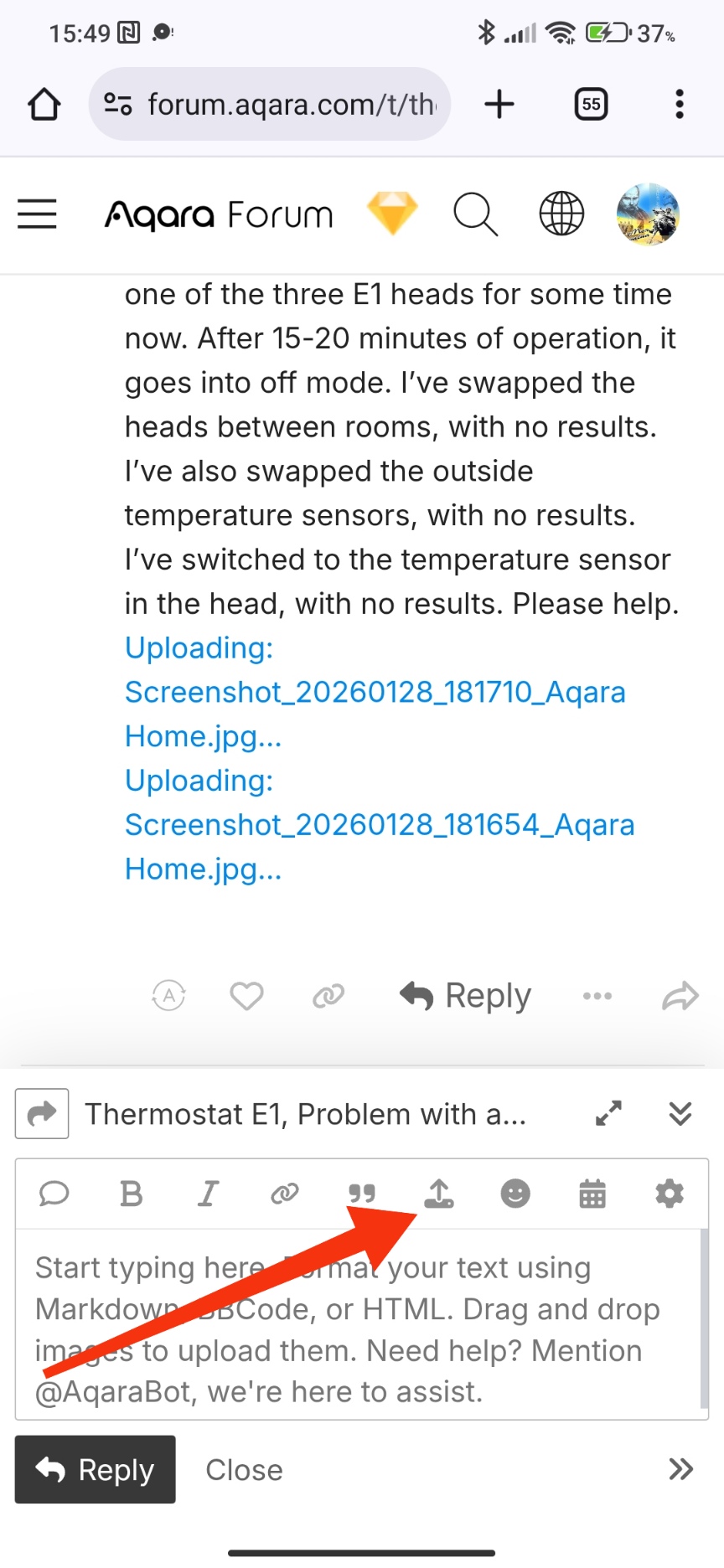The width and height of the screenshot is (724, 1568).
Task: Open composer options gear menu
Action: [x=669, y=1194]
